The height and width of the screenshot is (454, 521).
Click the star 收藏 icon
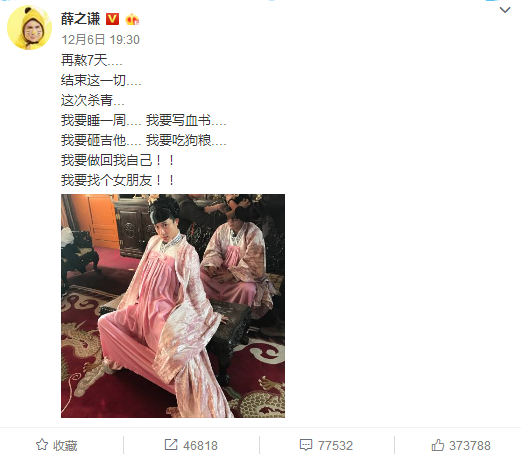pos(42,445)
